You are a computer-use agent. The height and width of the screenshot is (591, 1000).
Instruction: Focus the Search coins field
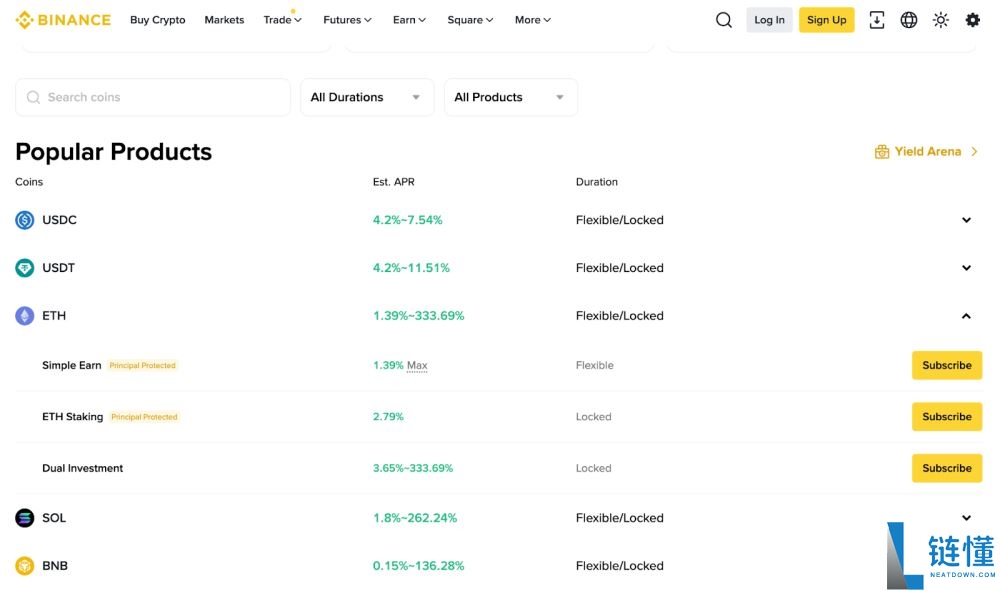153,97
